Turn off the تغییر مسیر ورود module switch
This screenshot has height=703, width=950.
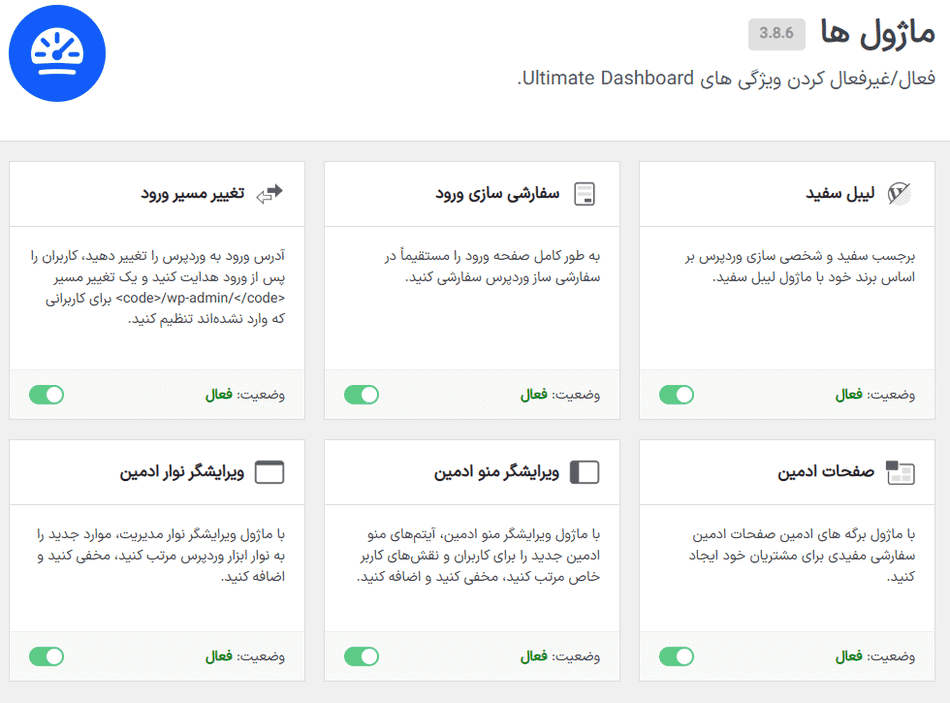tap(47, 395)
